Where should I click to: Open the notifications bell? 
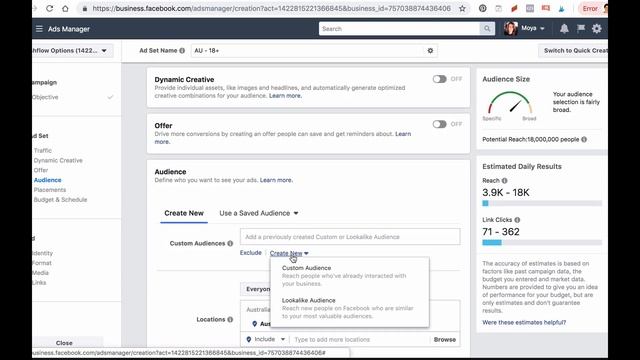[564, 29]
